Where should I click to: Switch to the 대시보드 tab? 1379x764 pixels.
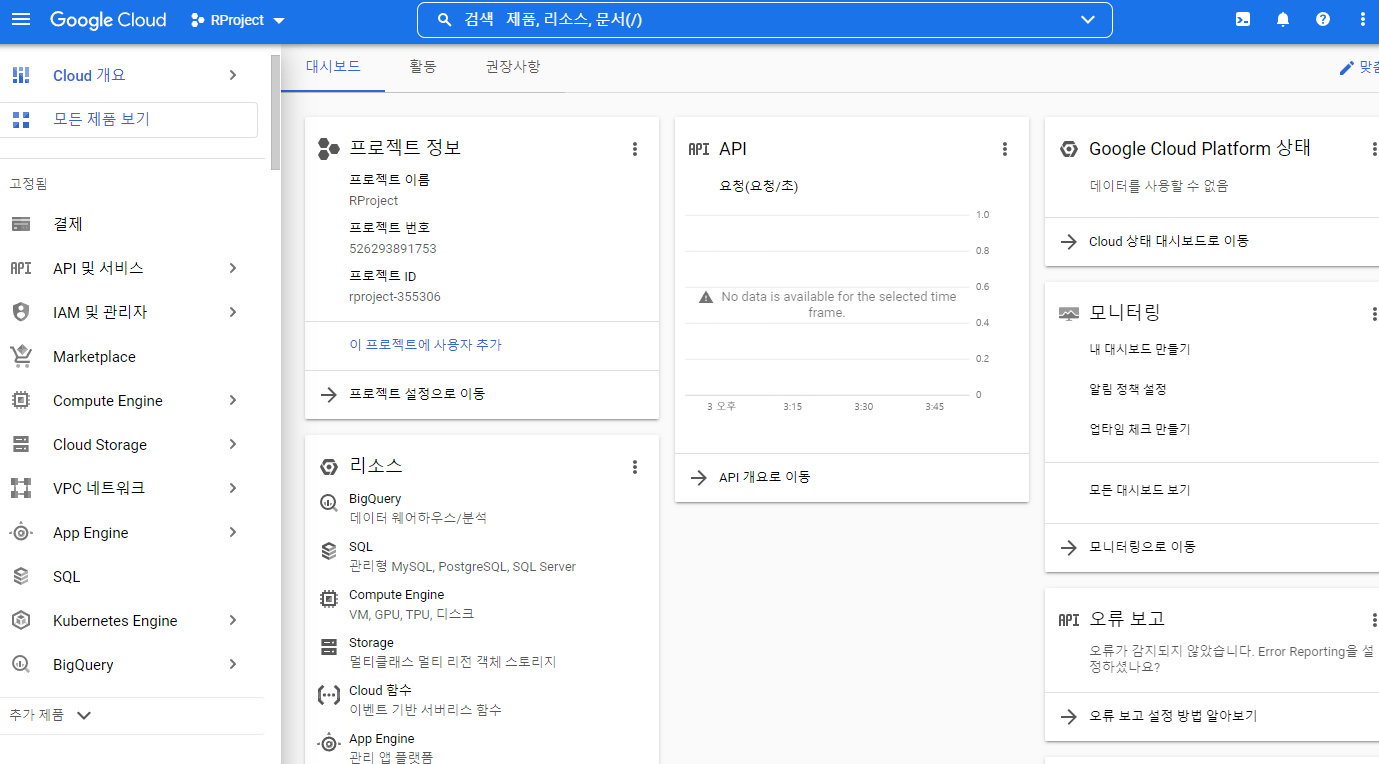pyautogui.click(x=333, y=67)
